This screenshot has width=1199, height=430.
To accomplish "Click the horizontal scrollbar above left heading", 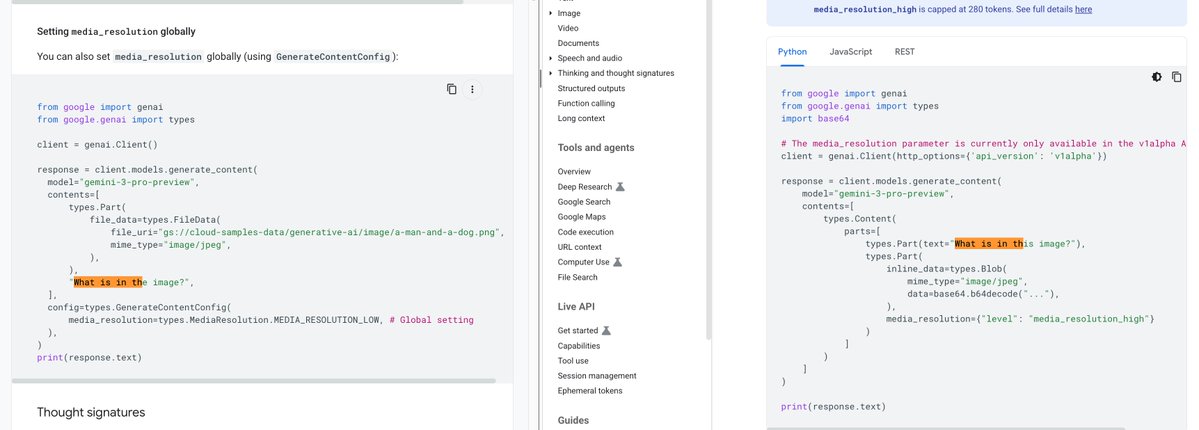I will (x=237, y=2).
